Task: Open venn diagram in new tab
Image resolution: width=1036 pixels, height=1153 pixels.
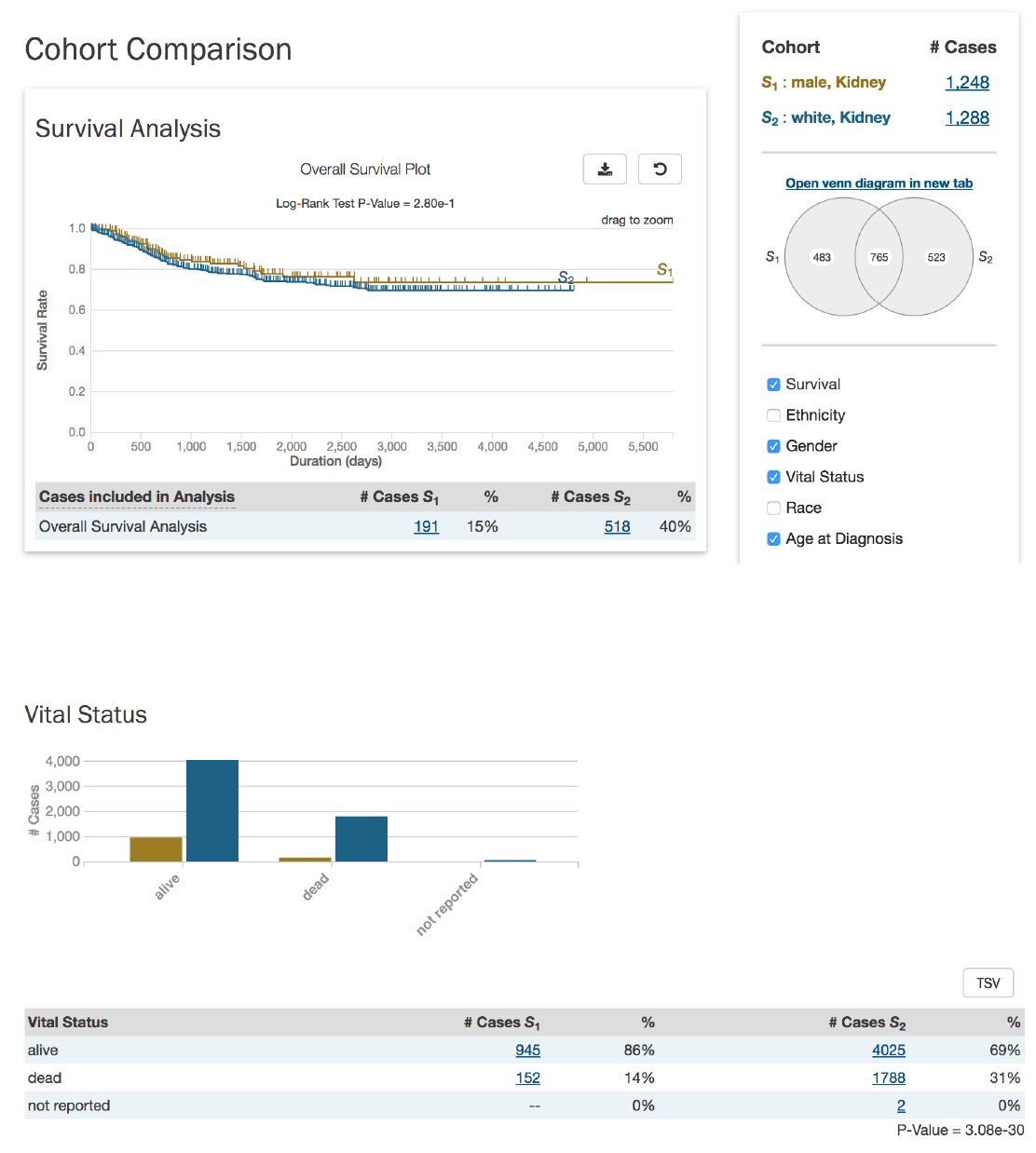Action: pyautogui.click(x=879, y=183)
